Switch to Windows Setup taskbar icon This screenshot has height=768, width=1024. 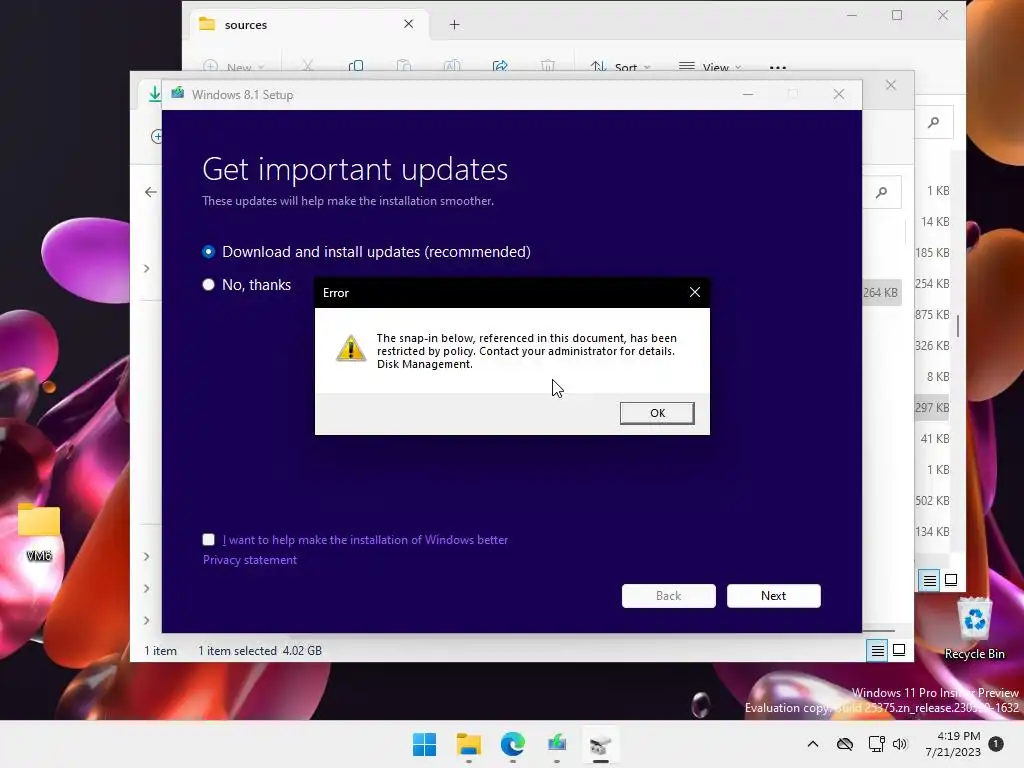[556, 744]
